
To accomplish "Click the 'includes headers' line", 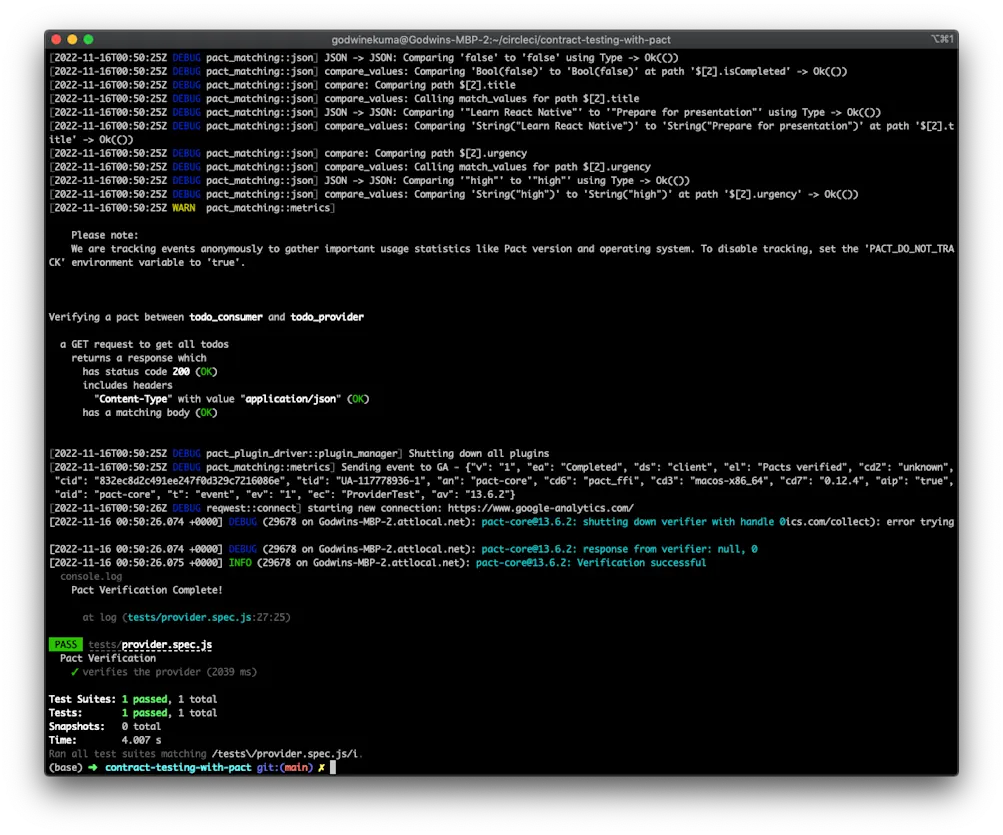I will click(x=127, y=385).
